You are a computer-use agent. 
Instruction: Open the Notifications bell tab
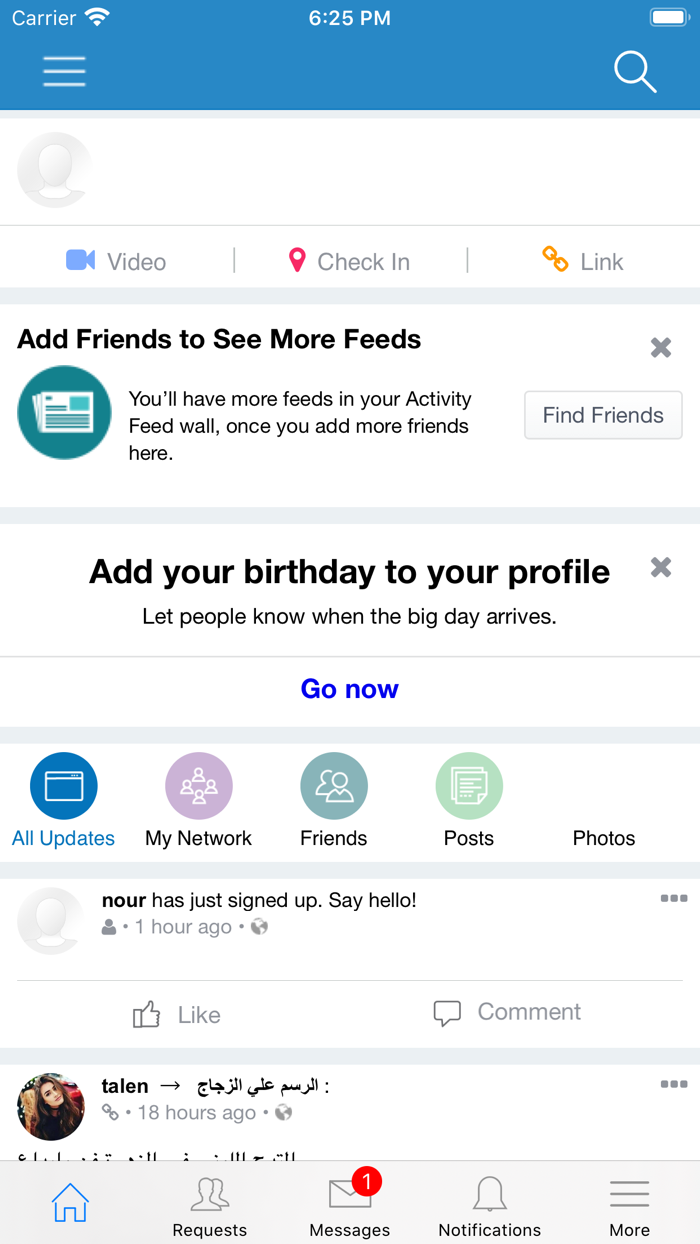[490, 1205]
